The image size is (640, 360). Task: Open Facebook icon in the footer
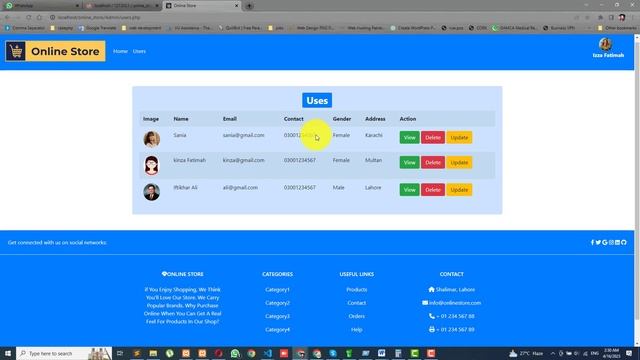(592, 242)
